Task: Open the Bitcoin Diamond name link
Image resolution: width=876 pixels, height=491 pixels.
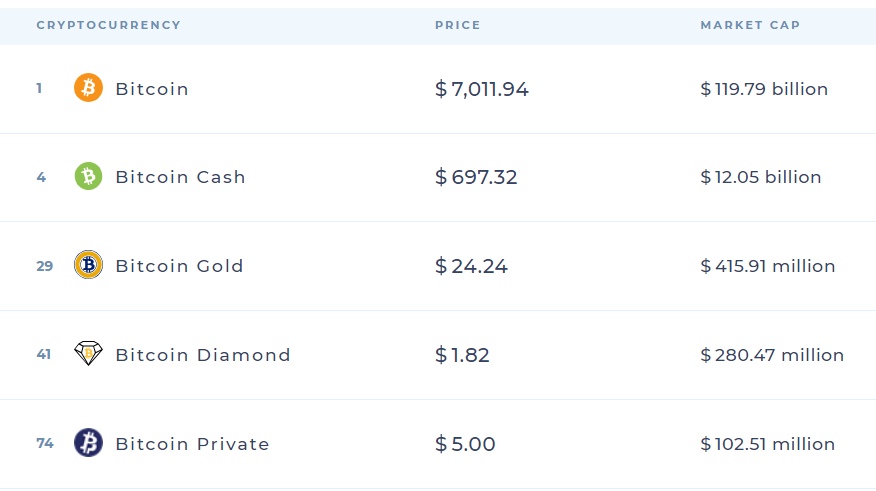Action: click(x=203, y=355)
